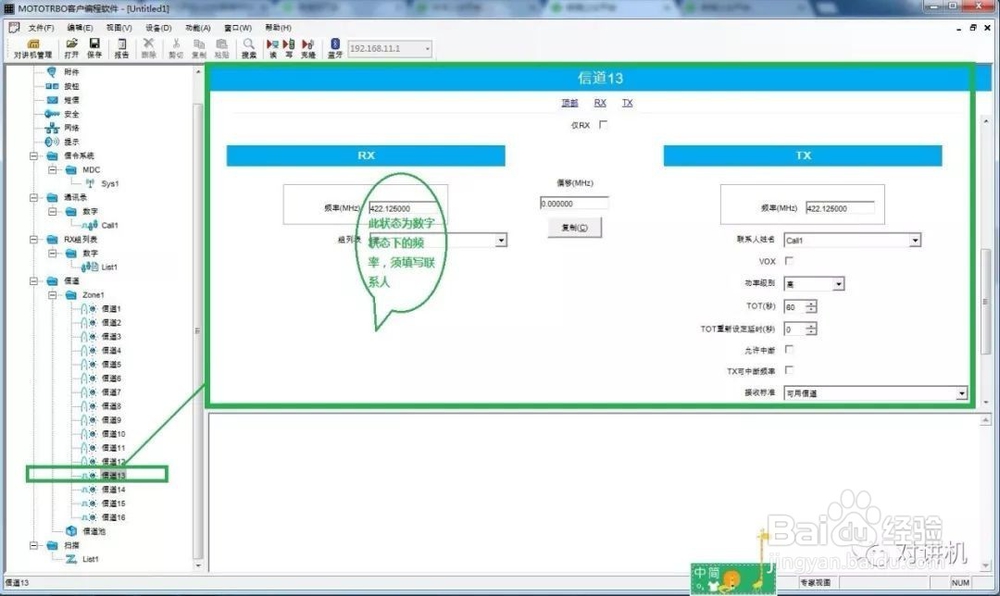Jump to the TX section link
This screenshot has height=596, width=1000.
point(628,103)
